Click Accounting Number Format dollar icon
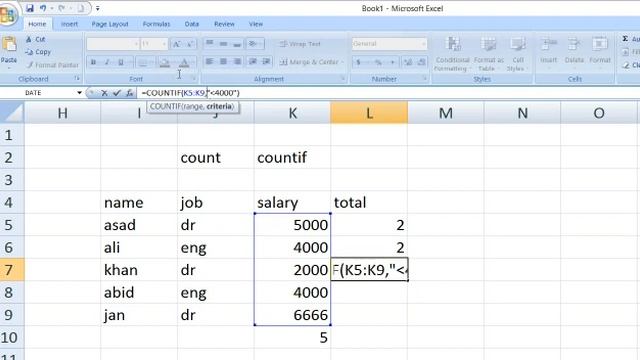This screenshot has width=640, height=360. pyautogui.click(x=358, y=62)
